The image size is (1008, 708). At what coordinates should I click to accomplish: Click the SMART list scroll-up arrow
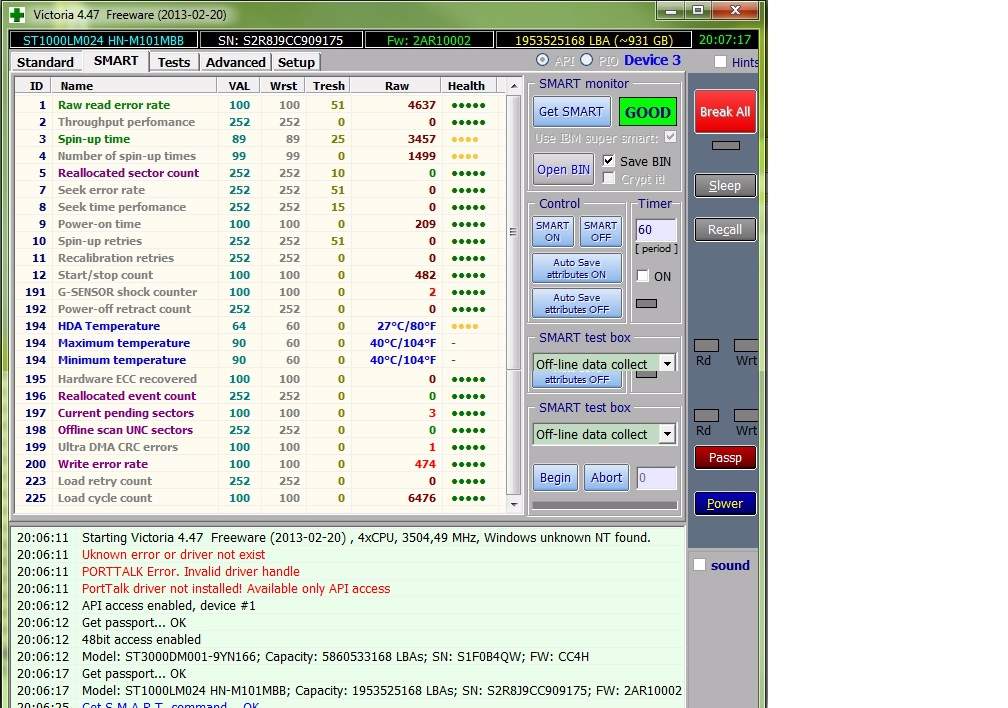514,86
